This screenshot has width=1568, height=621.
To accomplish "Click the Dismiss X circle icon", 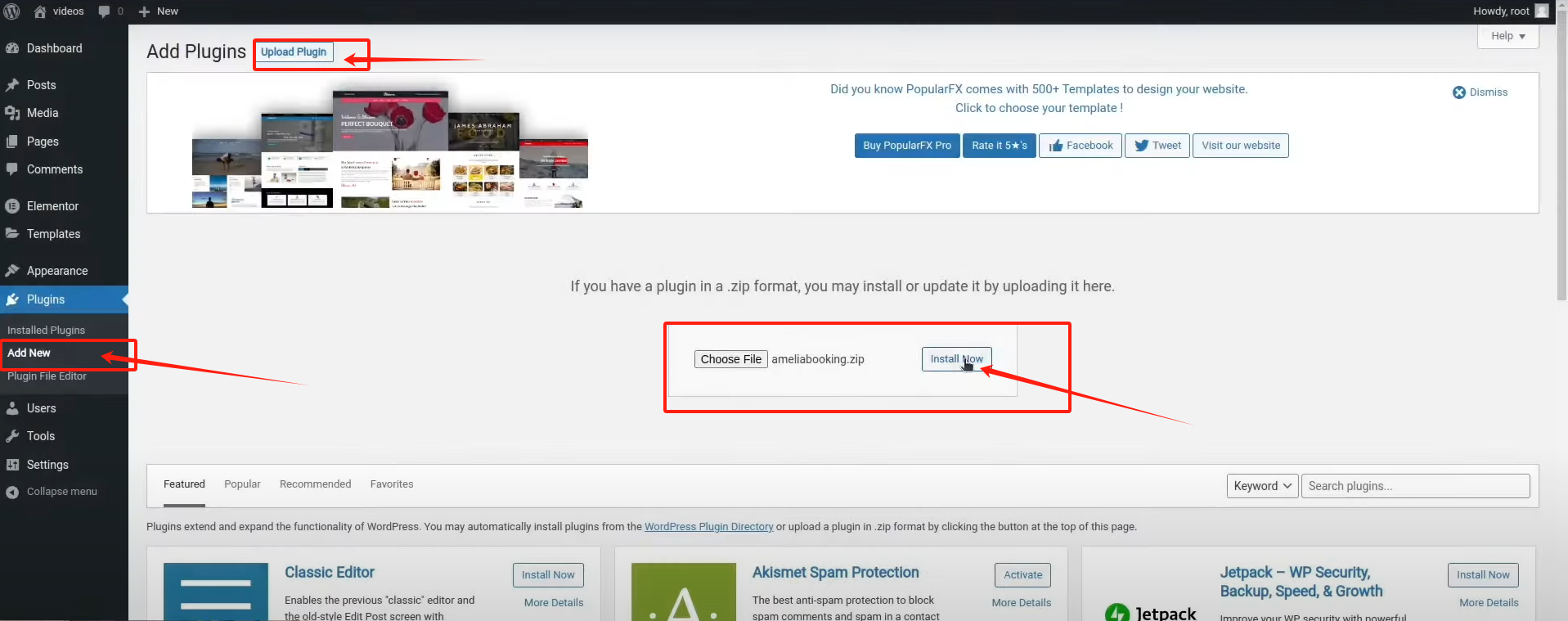I will (x=1459, y=92).
